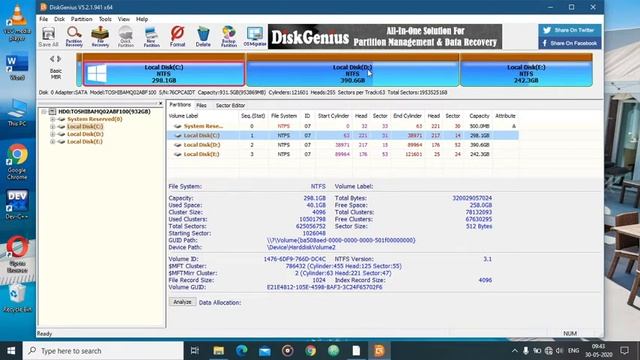Open the Disk menu
The width and height of the screenshot is (640, 360).
pos(60,19)
